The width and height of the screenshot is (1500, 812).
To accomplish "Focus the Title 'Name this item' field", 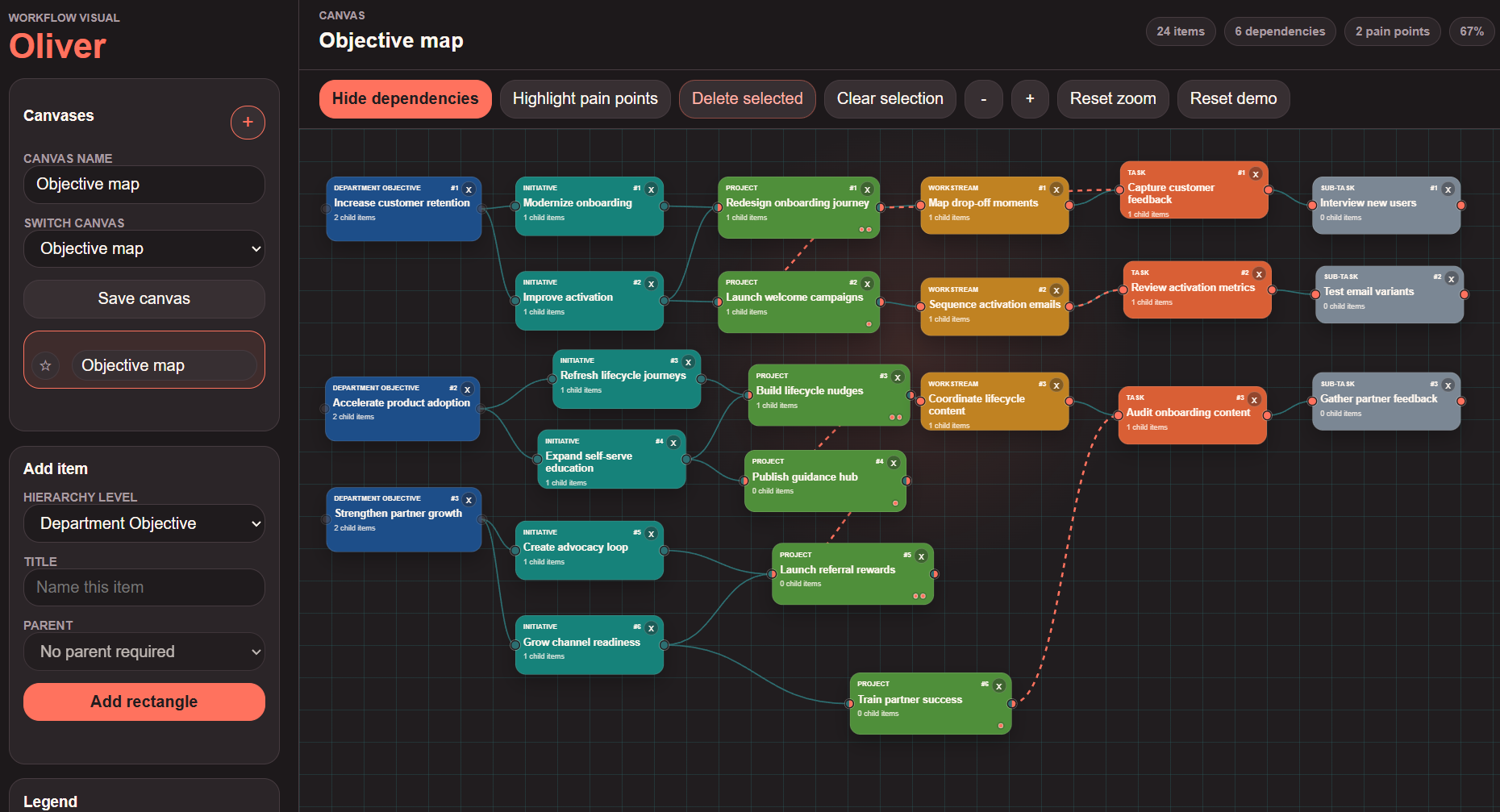I will [144, 588].
